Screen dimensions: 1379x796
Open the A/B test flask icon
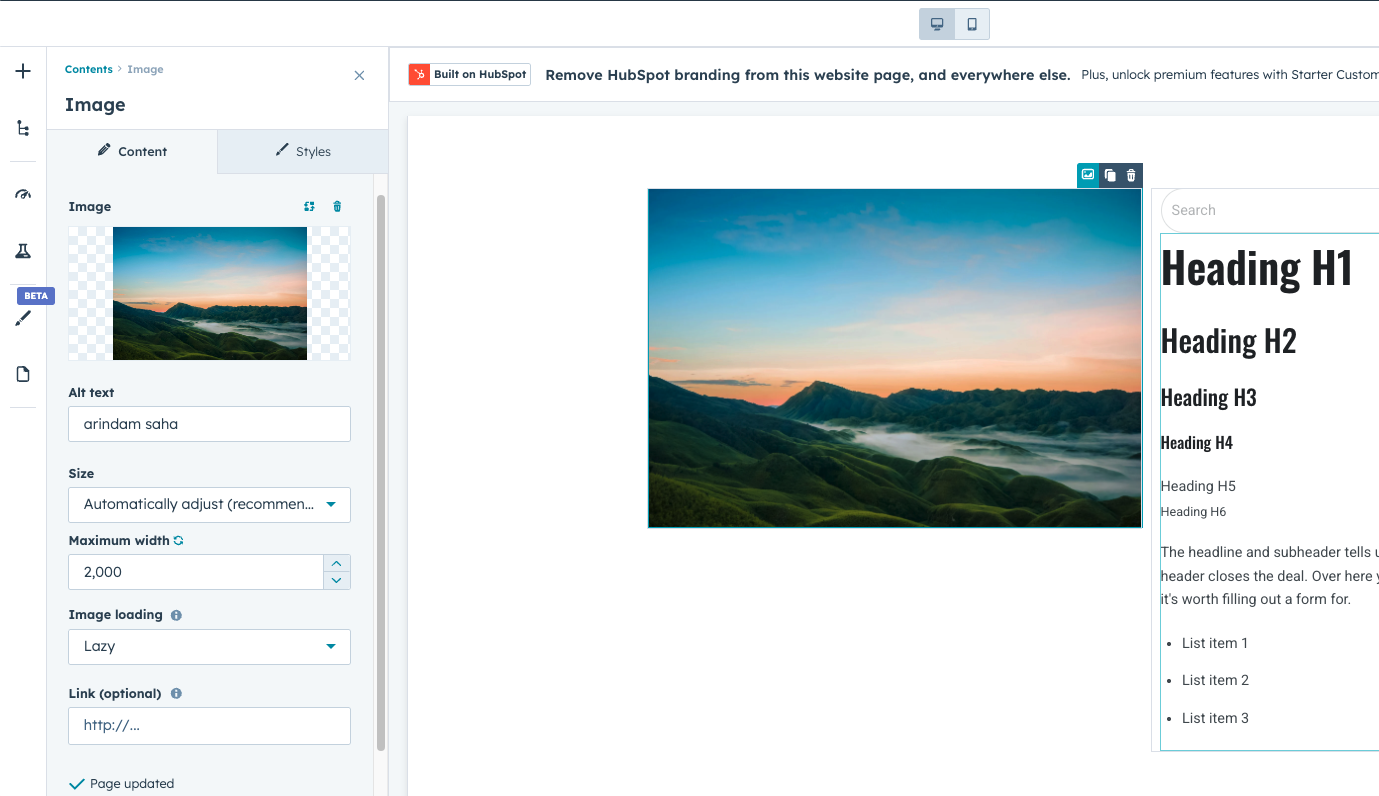point(23,251)
